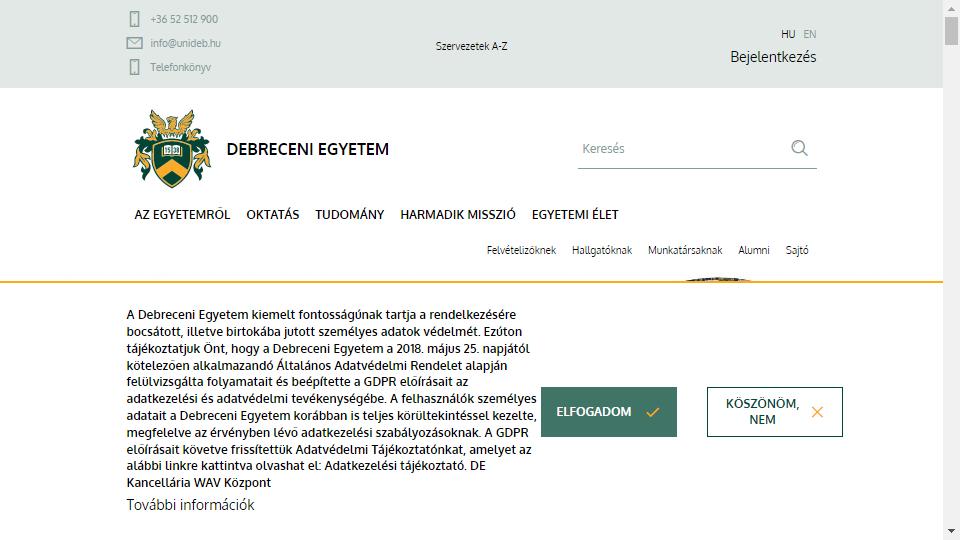Decline with KÖSZÖNÖM, NEM button
This screenshot has width=960, height=540.
774,412
